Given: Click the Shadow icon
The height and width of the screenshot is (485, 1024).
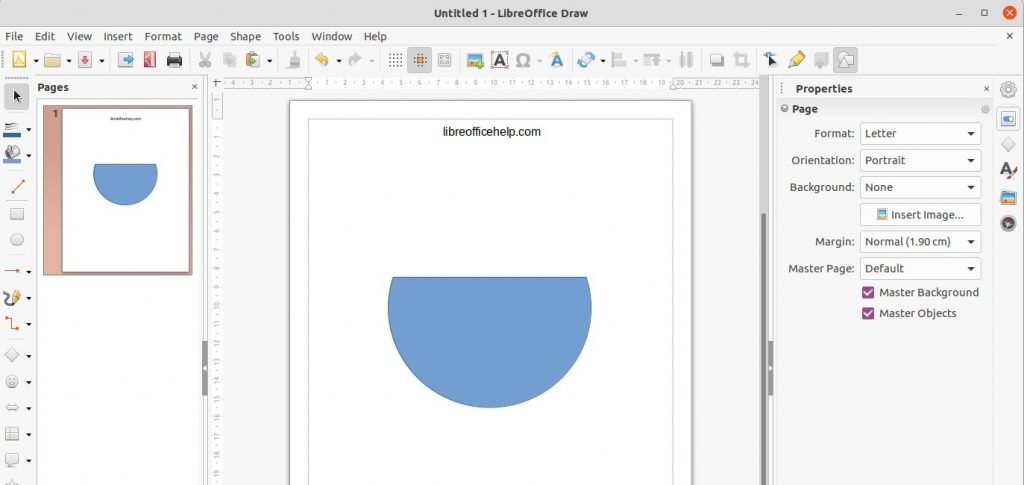Looking at the screenshot, I should [716, 60].
